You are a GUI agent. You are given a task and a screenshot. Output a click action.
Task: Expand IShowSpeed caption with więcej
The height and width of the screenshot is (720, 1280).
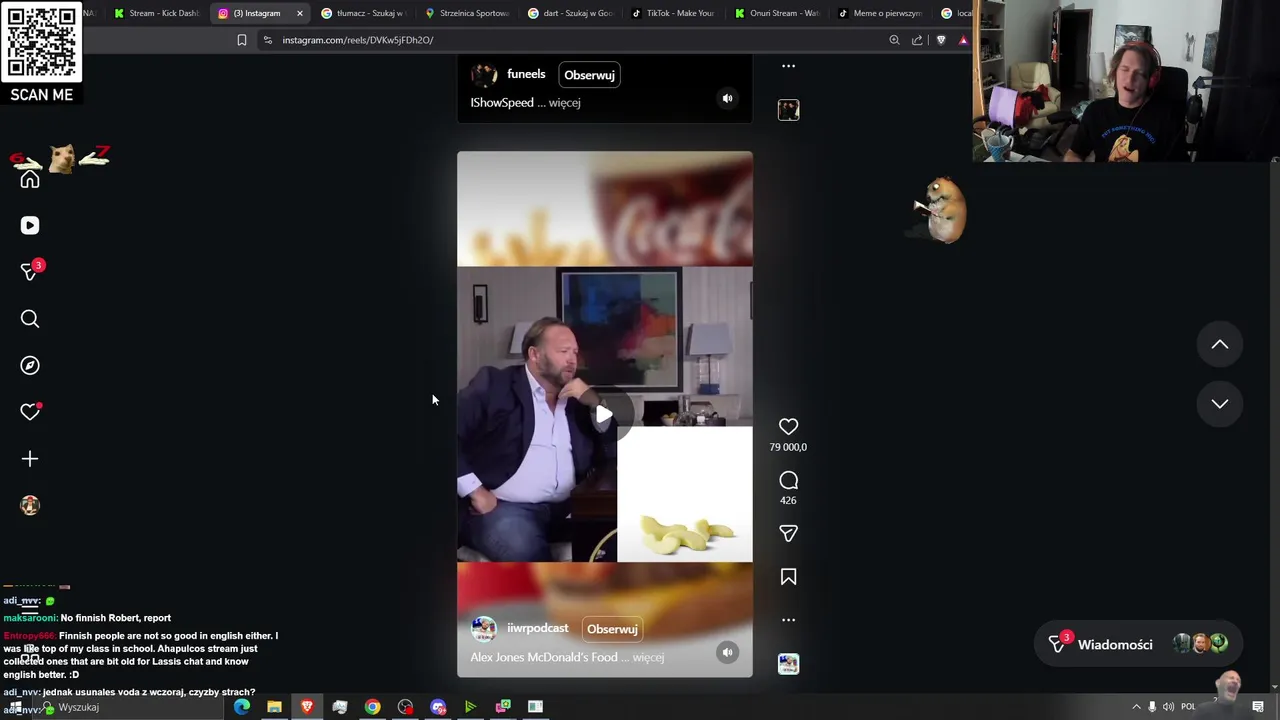pyautogui.click(x=564, y=103)
